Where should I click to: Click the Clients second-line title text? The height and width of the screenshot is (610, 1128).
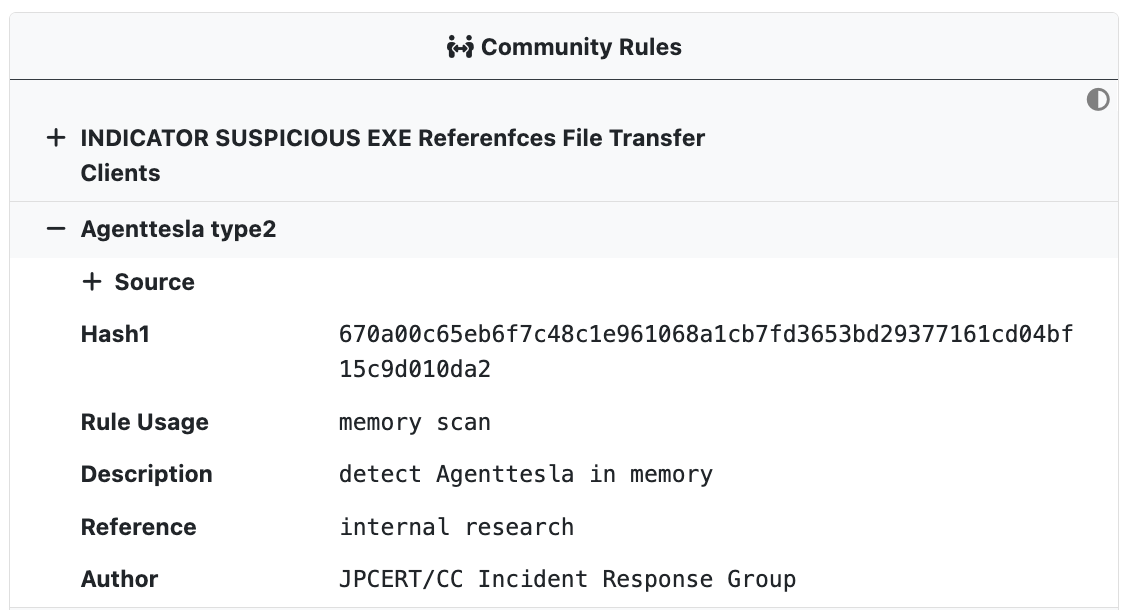120,173
